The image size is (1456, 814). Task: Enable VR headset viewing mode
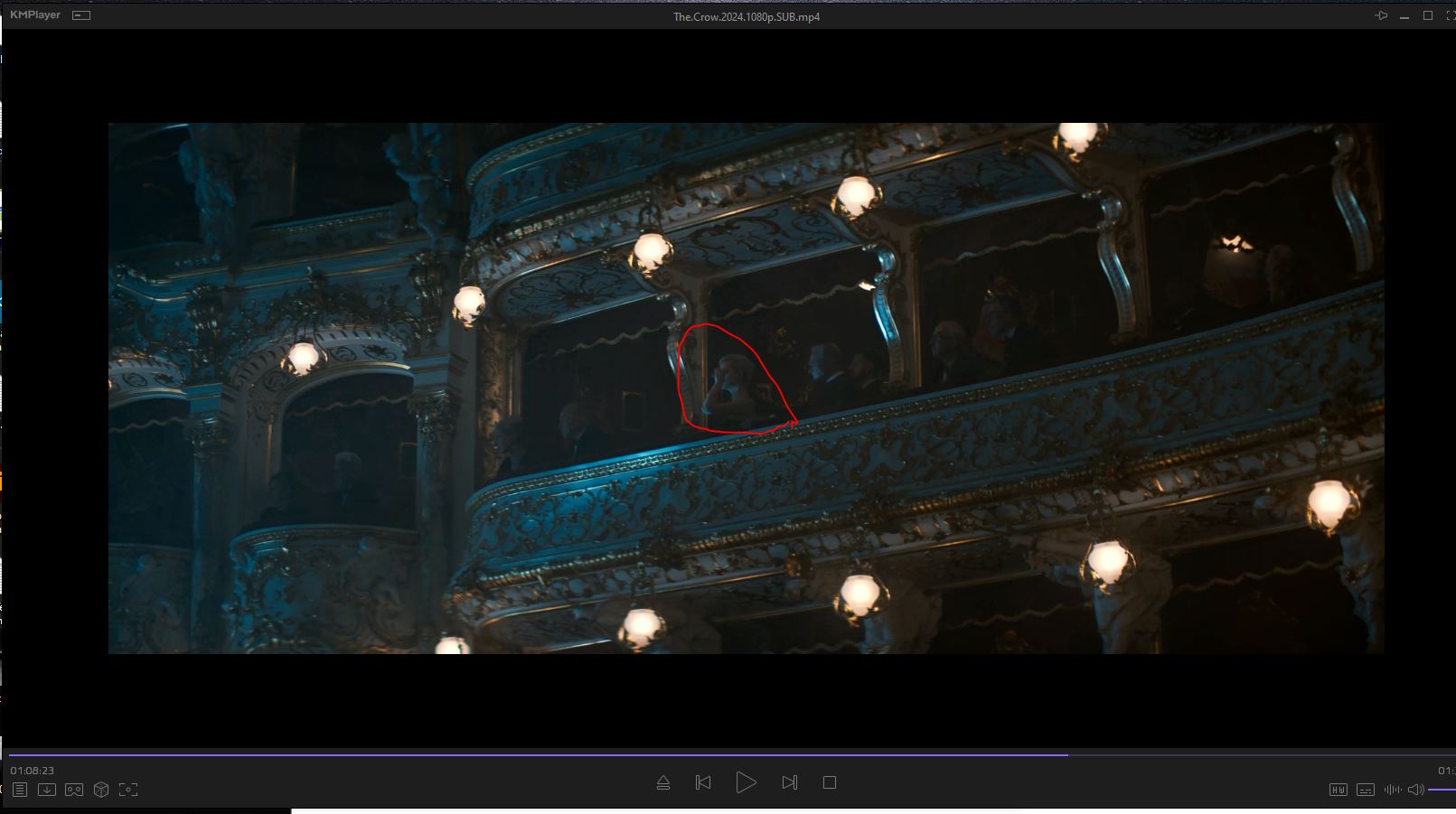74,790
